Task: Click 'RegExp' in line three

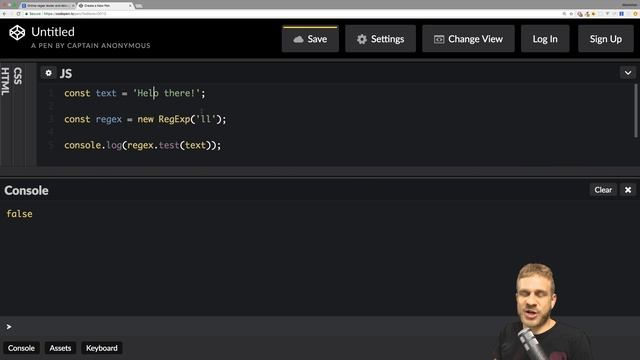Action: pyautogui.click(x=174, y=119)
